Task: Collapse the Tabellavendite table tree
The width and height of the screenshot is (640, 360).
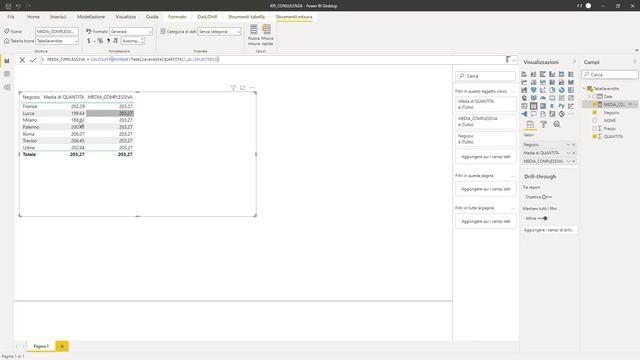Action: (x=584, y=89)
